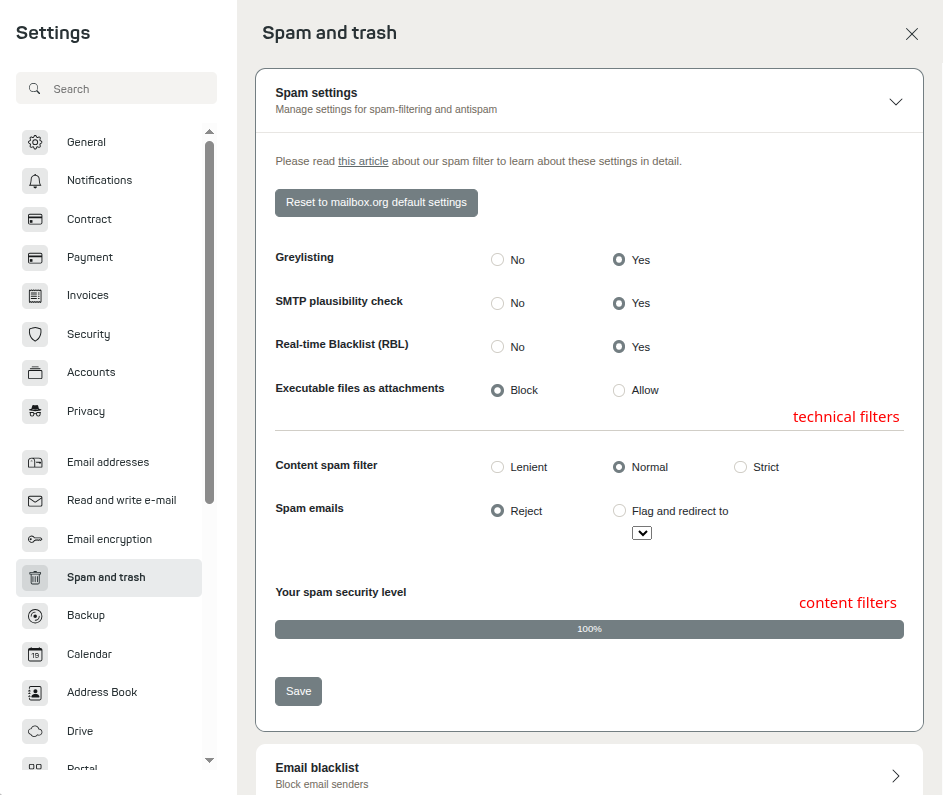Image resolution: width=943 pixels, height=795 pixels.
Task: Open General settings gear icon
Action: (x=35, y=143)
